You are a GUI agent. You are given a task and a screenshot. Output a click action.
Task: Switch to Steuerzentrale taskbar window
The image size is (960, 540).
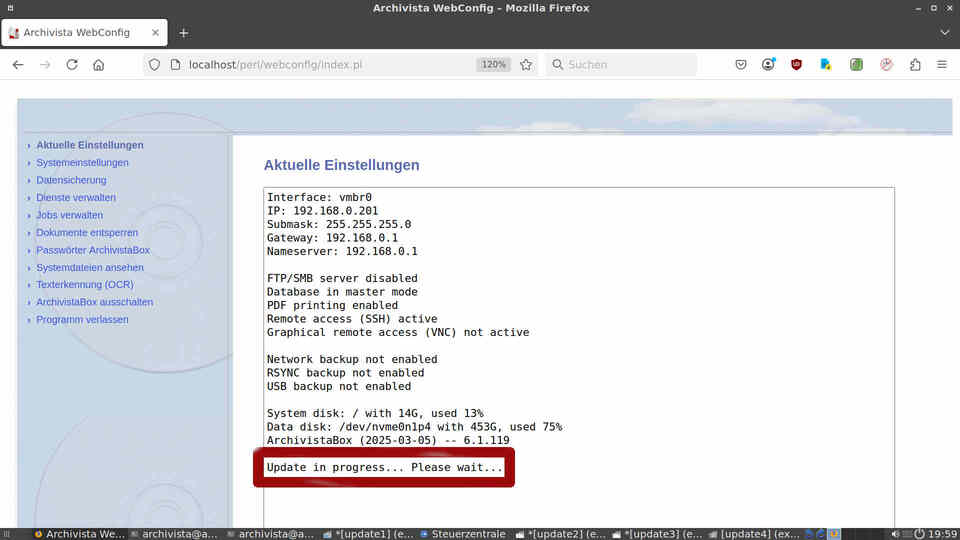coord(463,534)
